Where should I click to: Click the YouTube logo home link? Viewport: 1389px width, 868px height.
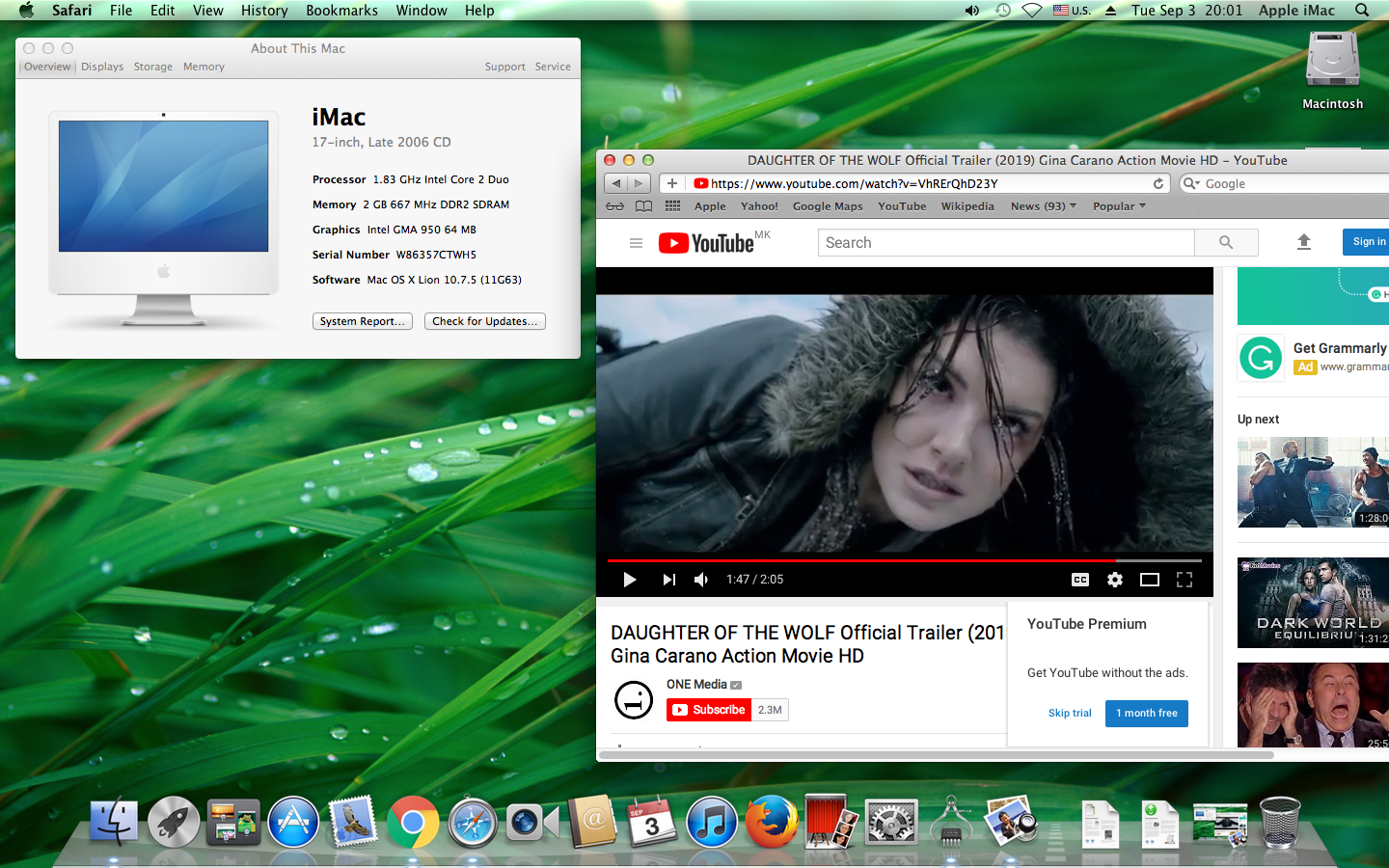coord(706,243)
